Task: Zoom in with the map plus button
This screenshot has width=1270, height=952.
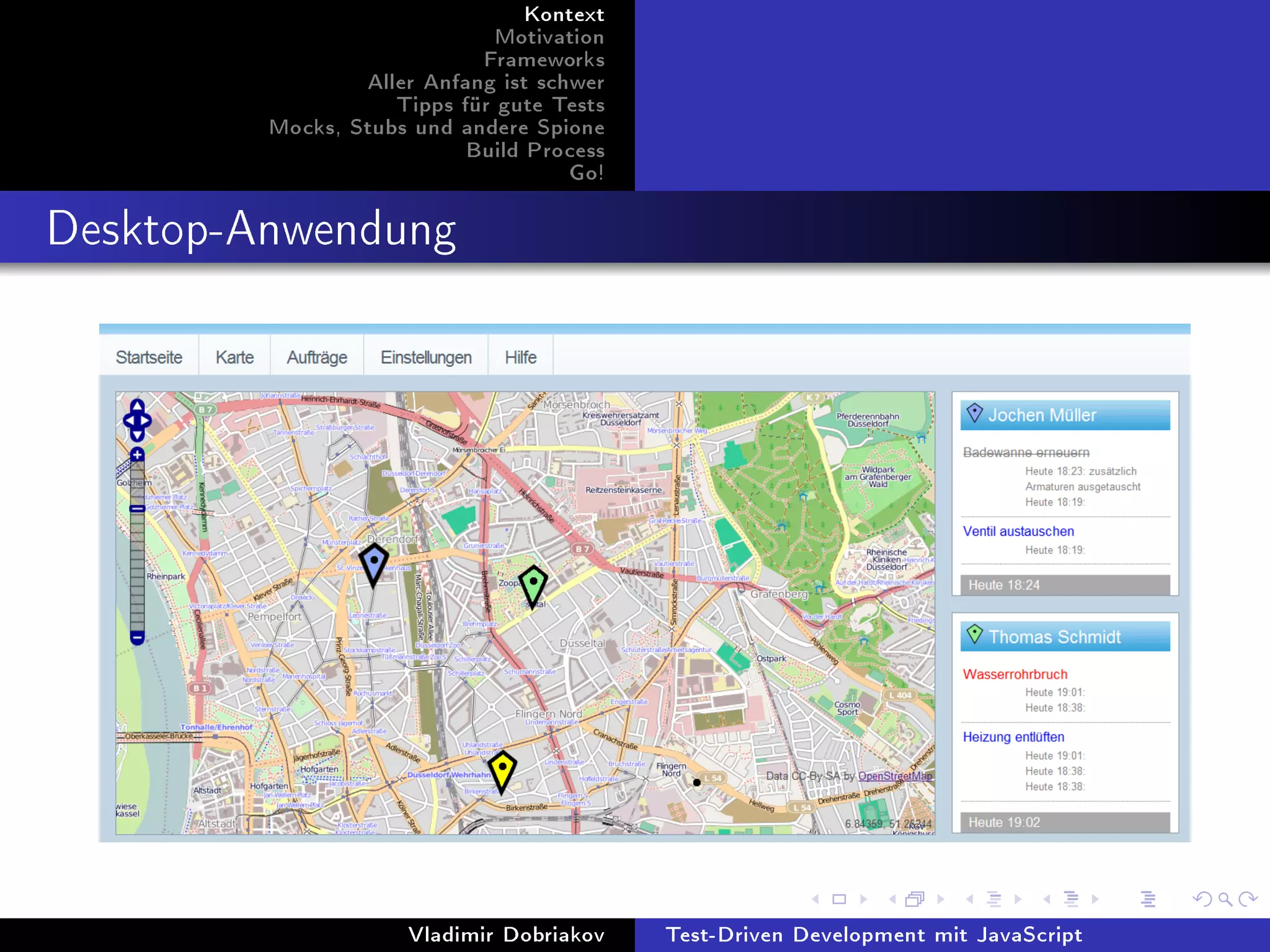Action: pyautogui.click(x=137, y=454)
